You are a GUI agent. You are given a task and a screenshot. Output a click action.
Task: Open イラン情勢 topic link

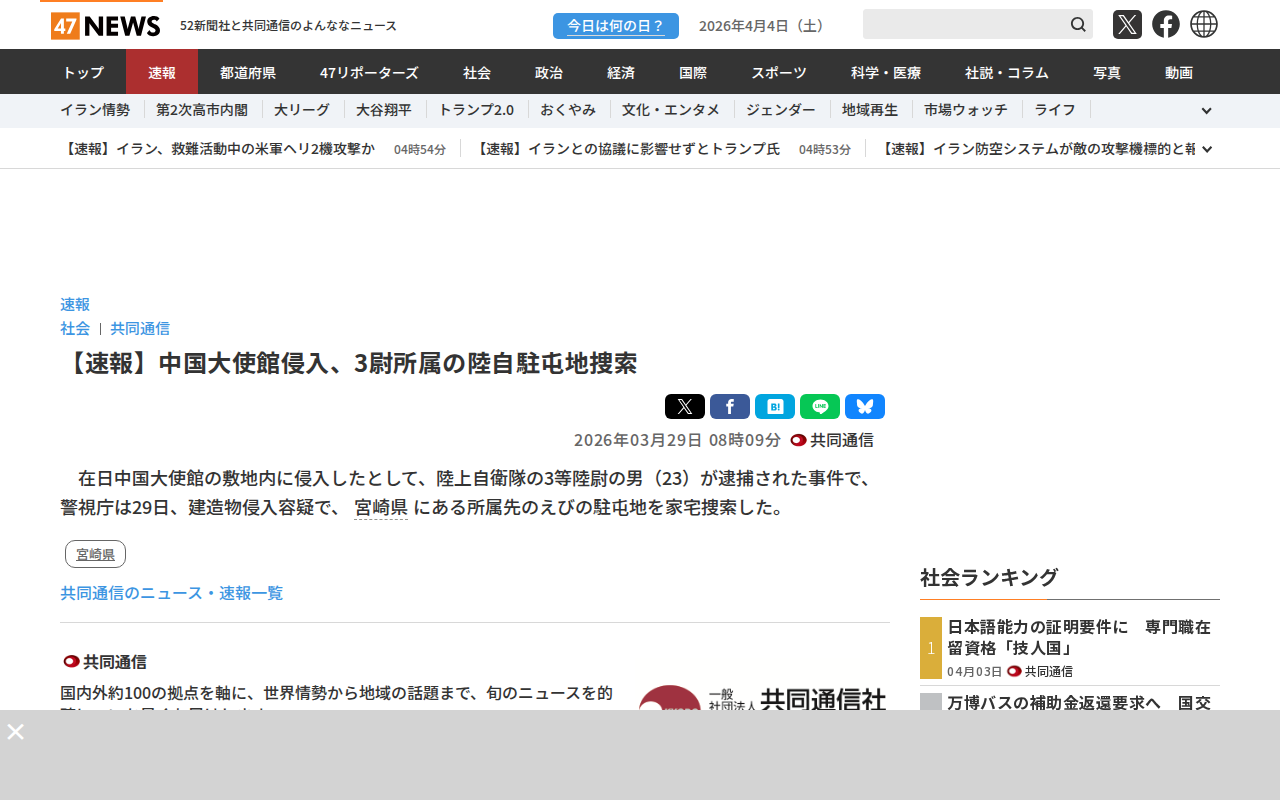point(95,110)
